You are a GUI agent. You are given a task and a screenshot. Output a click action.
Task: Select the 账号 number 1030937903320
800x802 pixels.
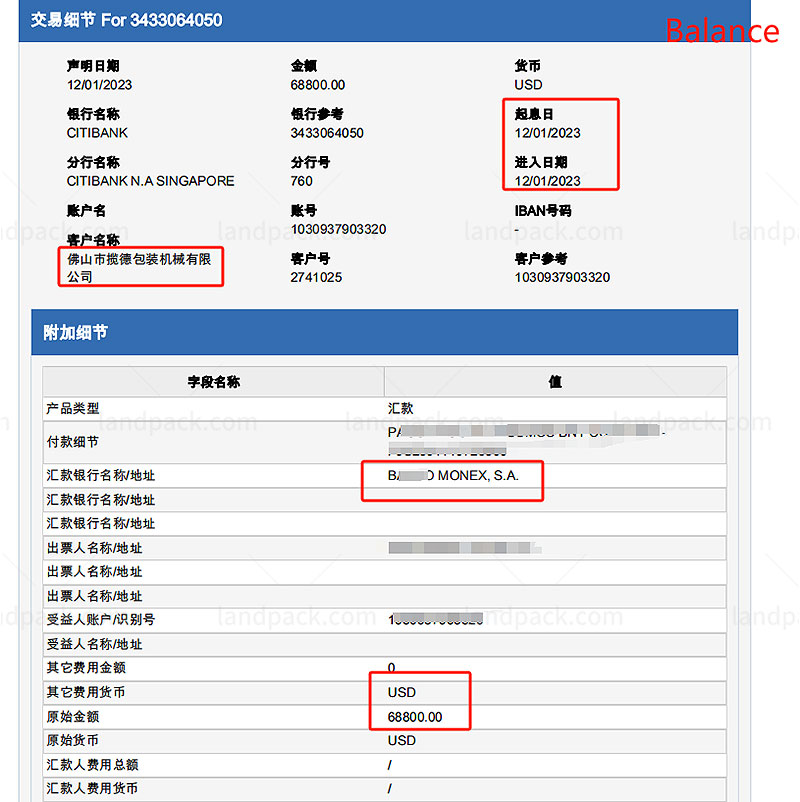tap(338, 229)
